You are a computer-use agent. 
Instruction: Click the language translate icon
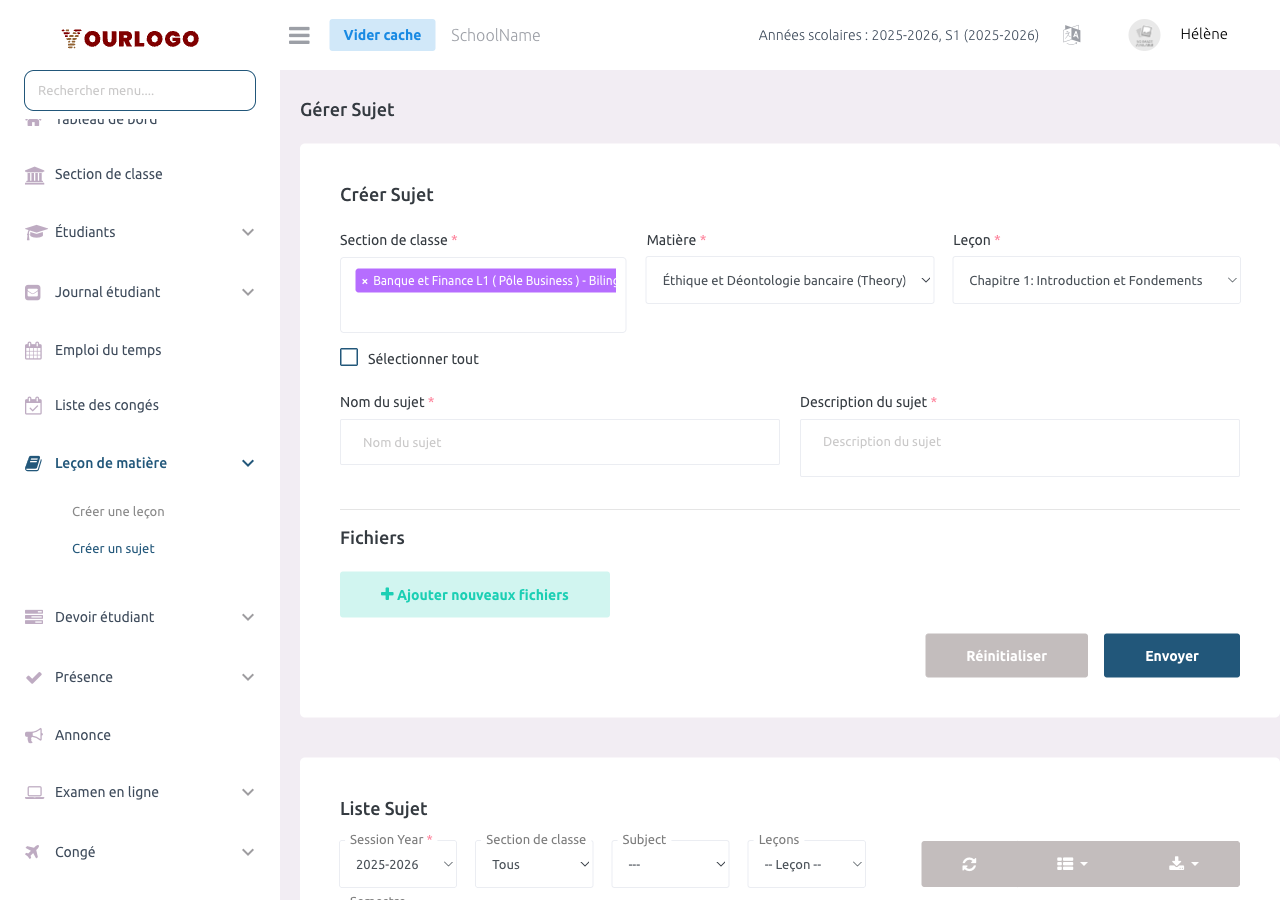1072,35
